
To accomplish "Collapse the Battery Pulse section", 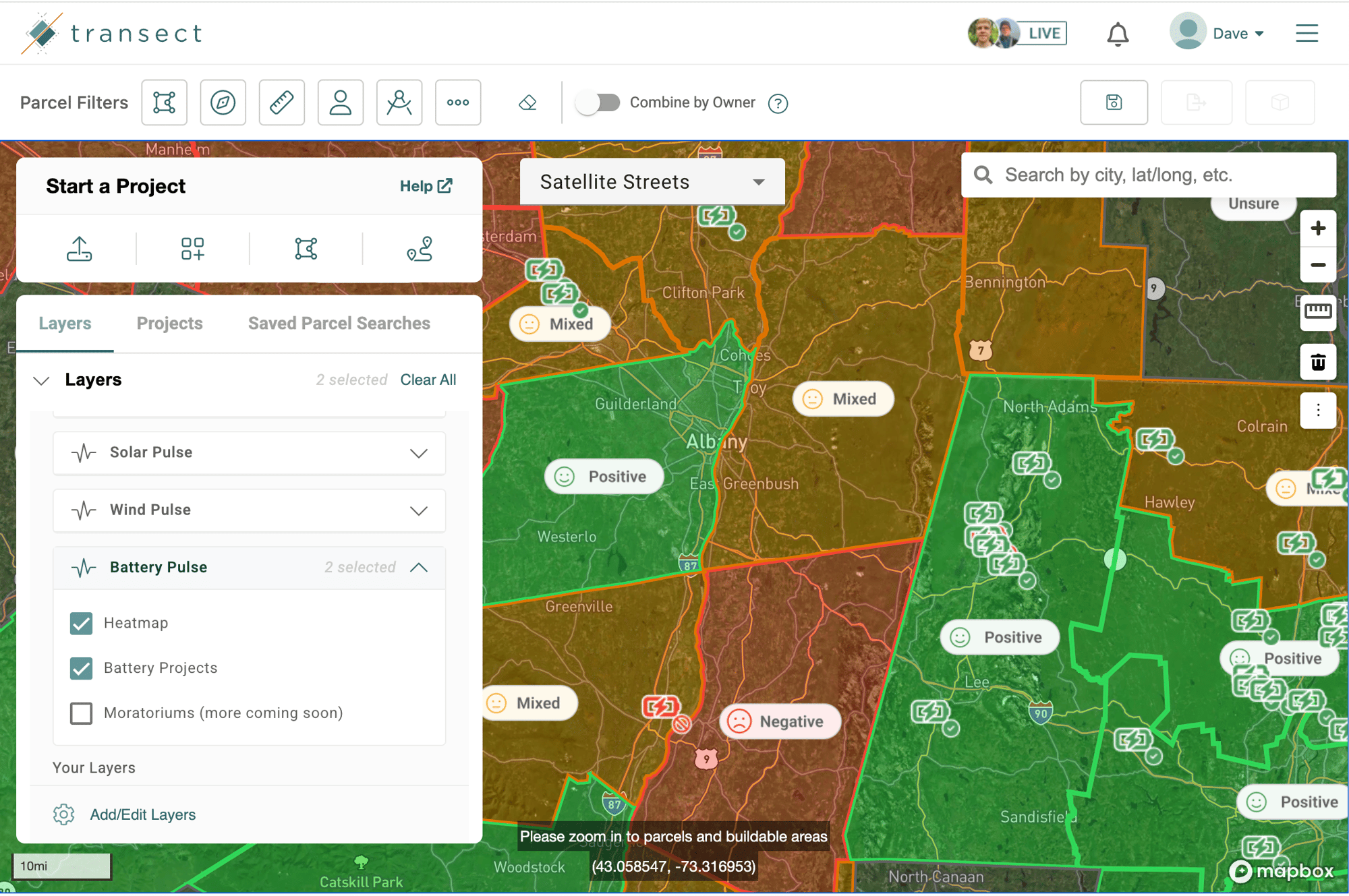I will [x=249, y=568].
